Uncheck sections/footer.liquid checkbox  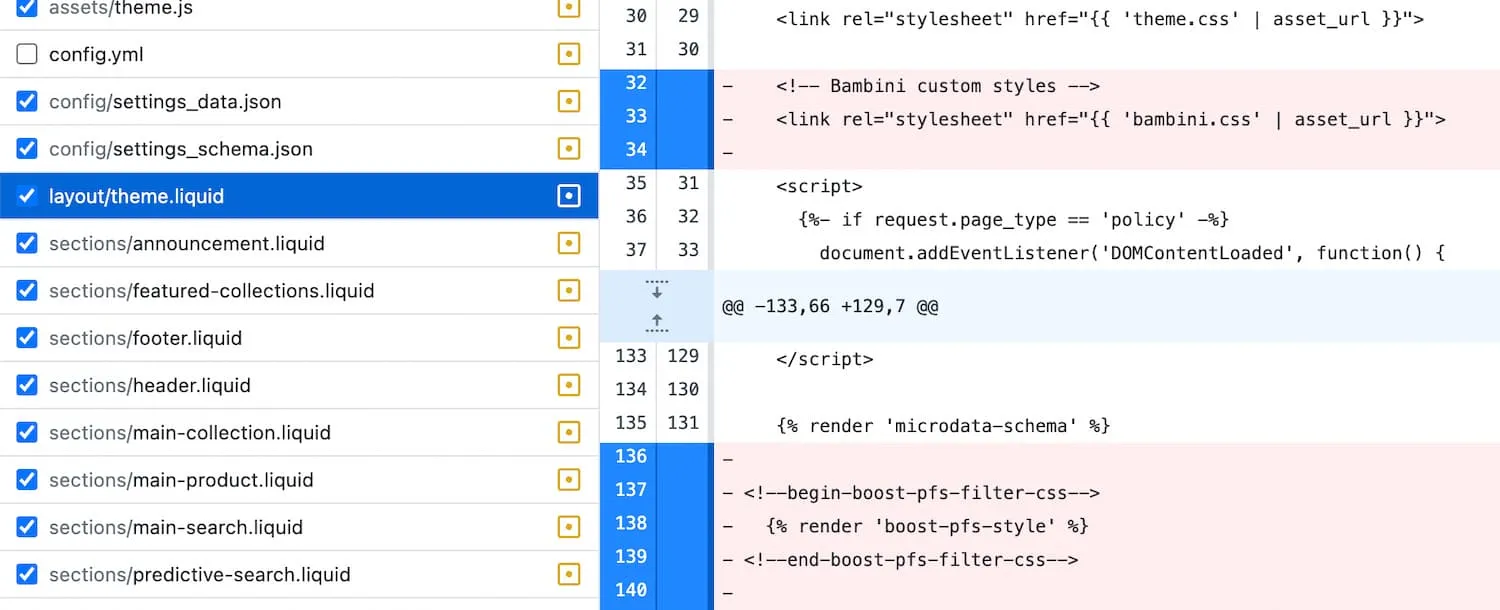[x=27, y=338]
